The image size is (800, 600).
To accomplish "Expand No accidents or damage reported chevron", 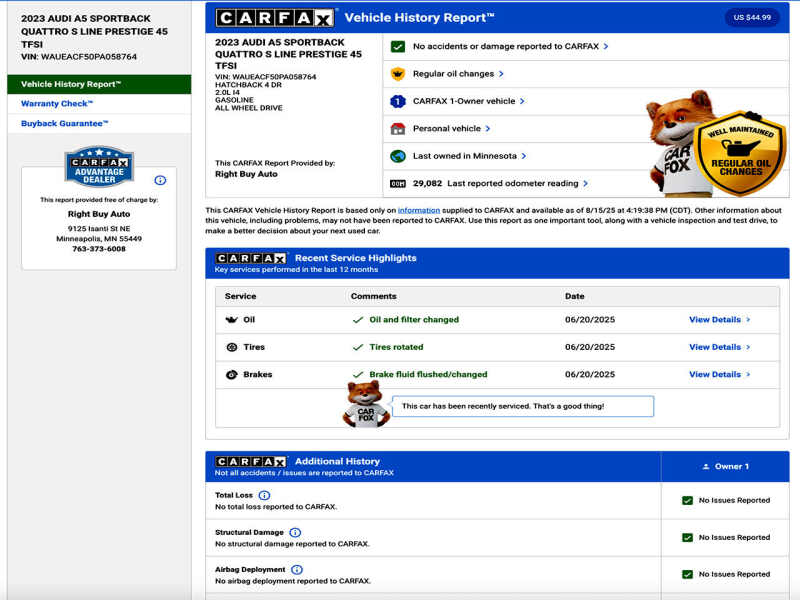I will pos(606,46).
